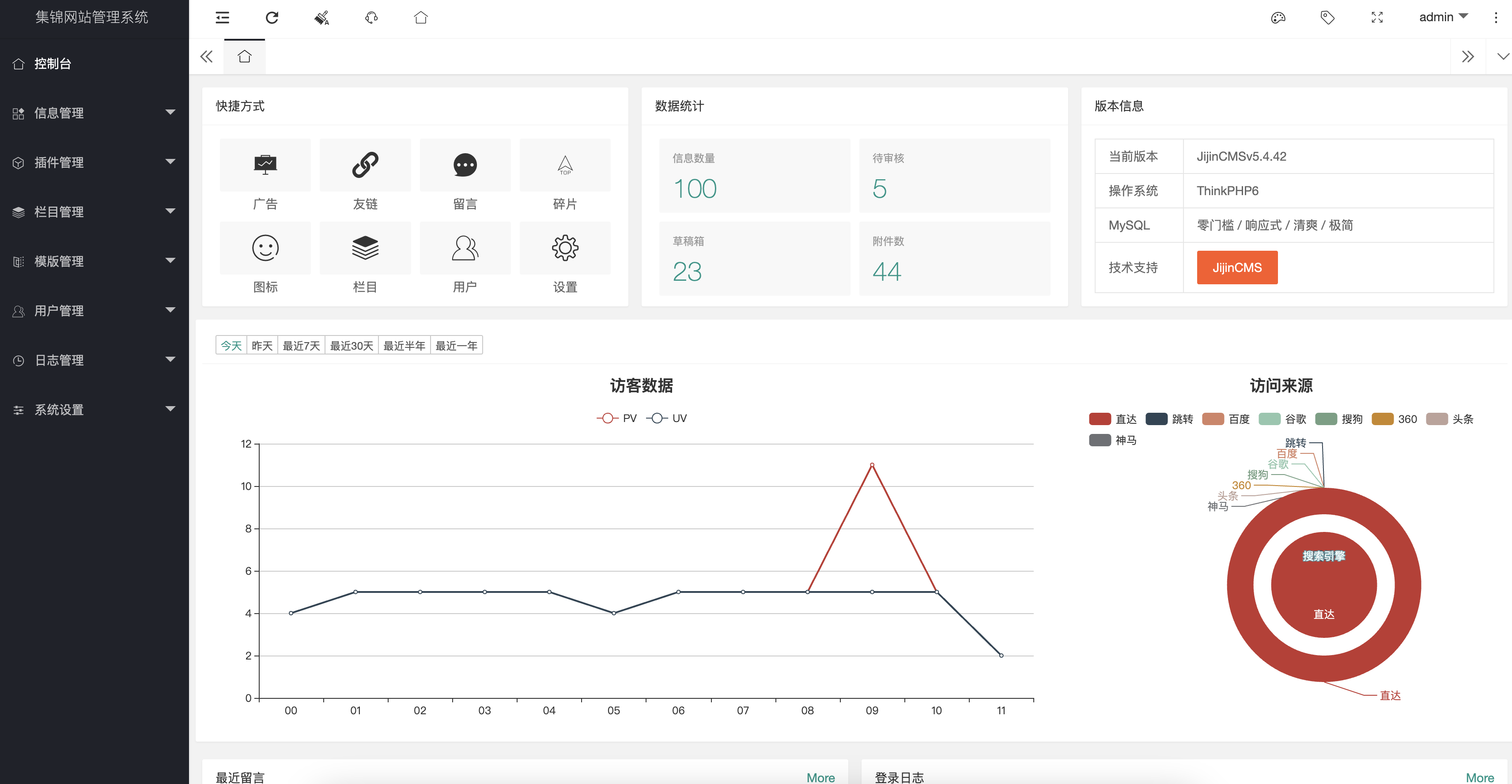This screenshot has height=784, width=1512.
Task: Open More link for 登录日志
Action: 1479,777
